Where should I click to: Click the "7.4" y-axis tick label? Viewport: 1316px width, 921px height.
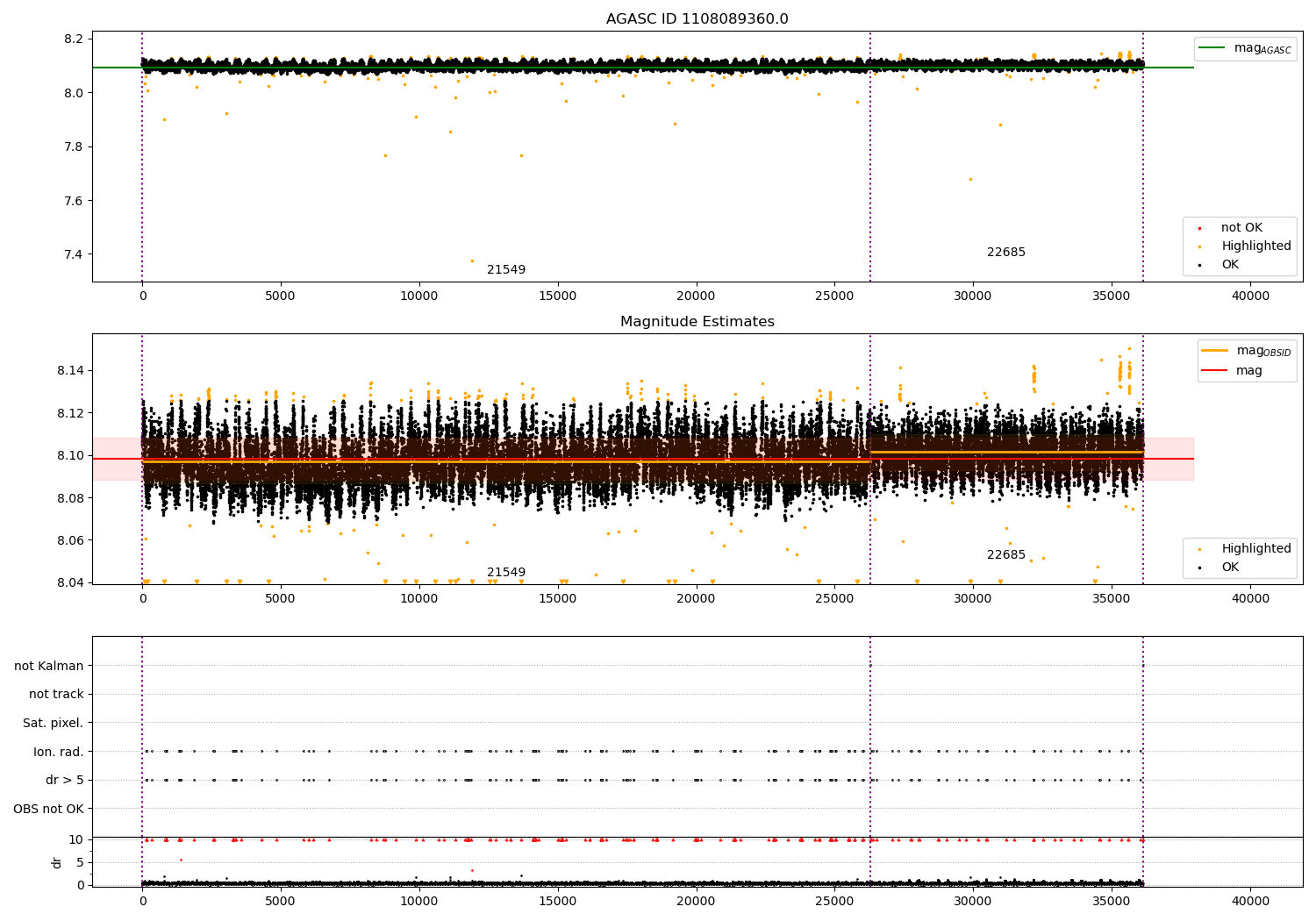pos(74,255)
